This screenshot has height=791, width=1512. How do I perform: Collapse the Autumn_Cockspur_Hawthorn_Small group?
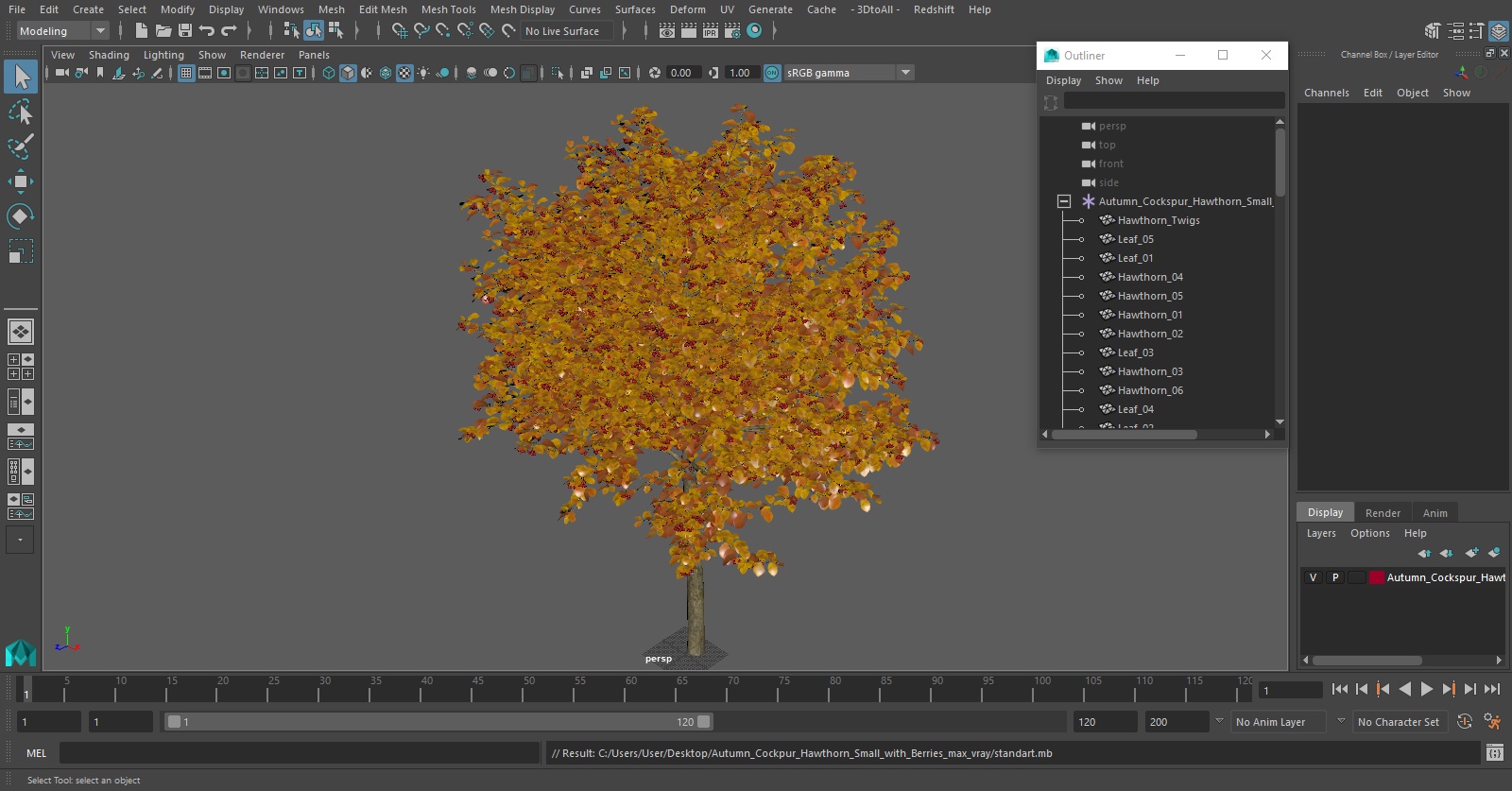click(1064, 201)
